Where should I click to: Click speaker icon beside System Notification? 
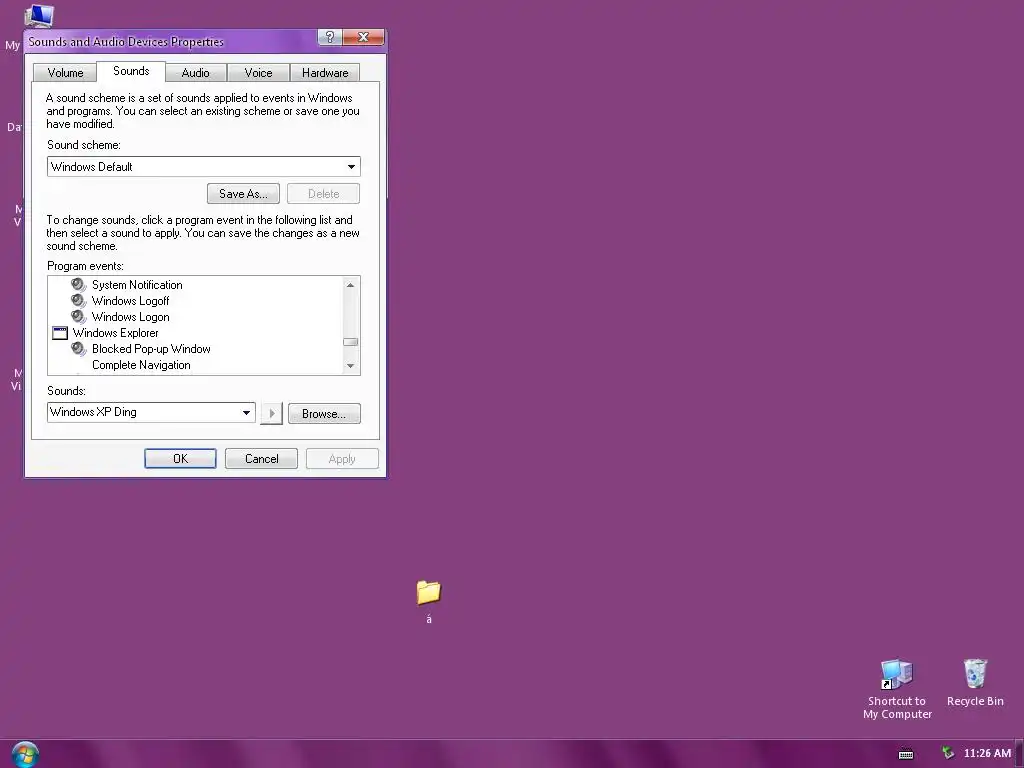[78, 285]
